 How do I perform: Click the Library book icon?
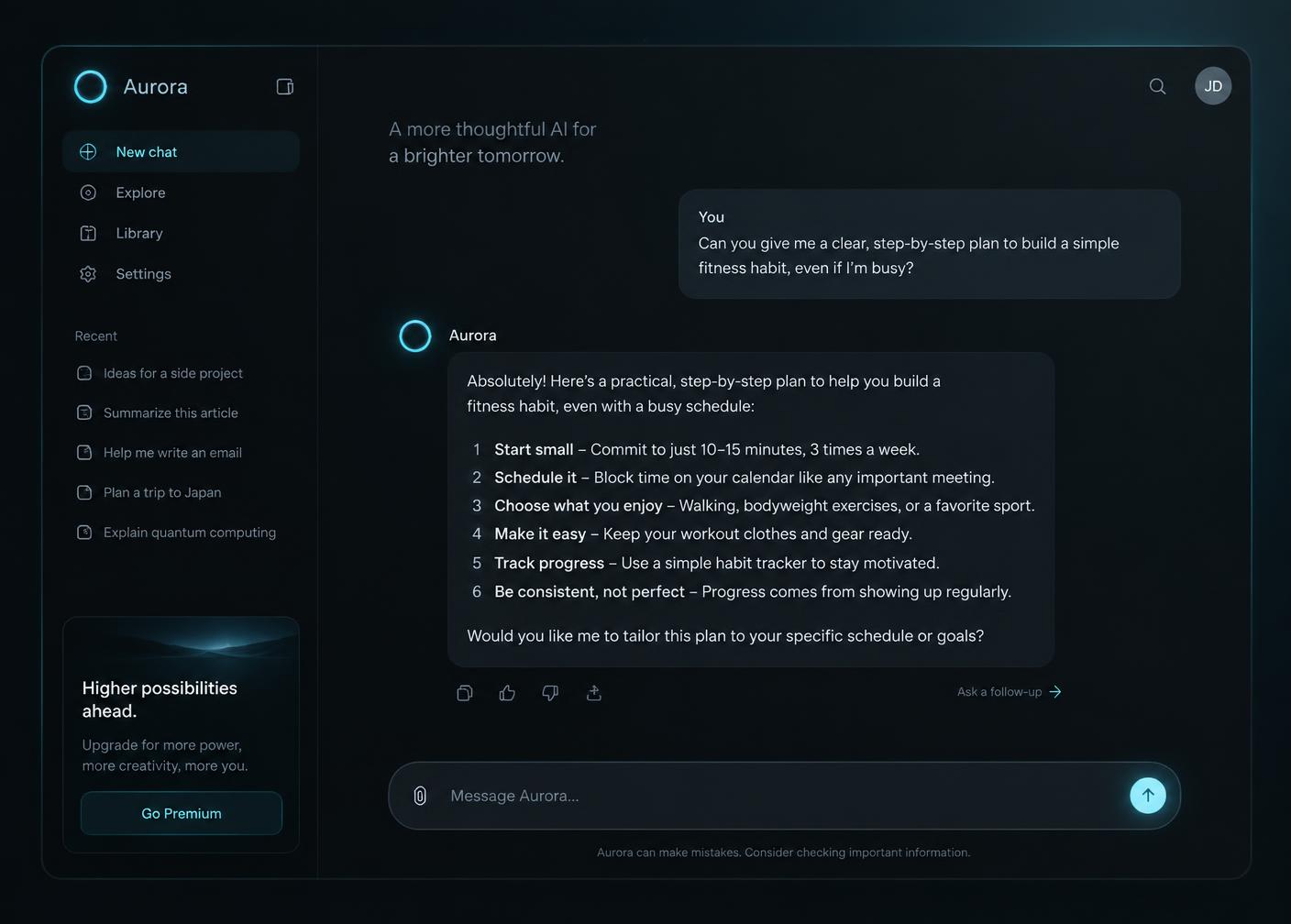point(88,233)
